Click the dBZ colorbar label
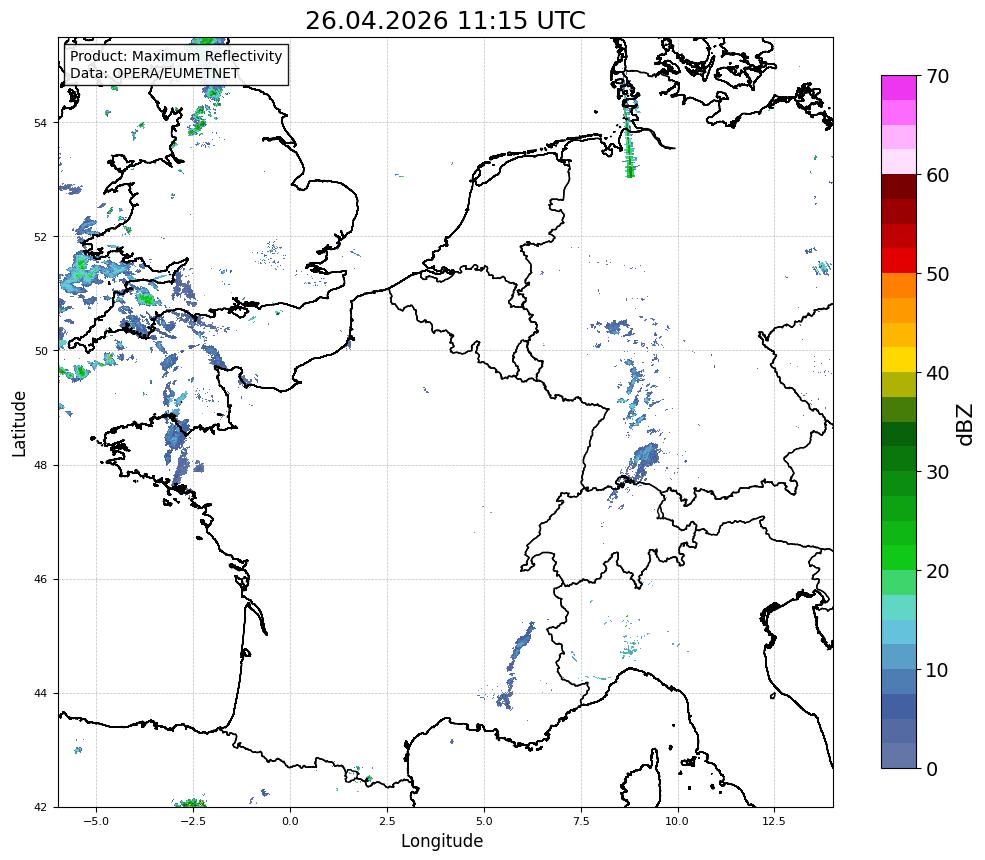 point(966,424)
